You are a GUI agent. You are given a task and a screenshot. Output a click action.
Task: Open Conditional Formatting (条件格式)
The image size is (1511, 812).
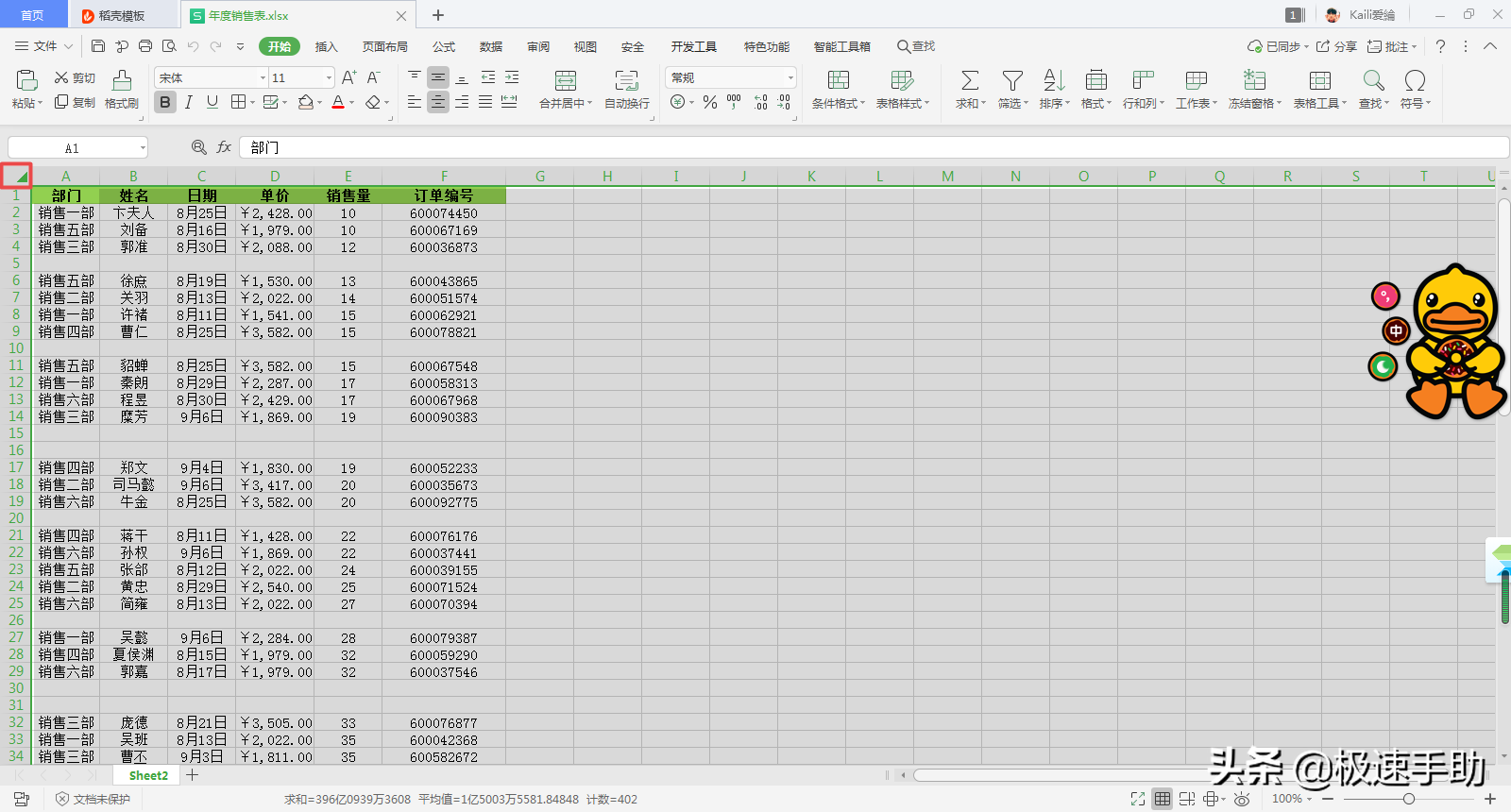(839, 90)
